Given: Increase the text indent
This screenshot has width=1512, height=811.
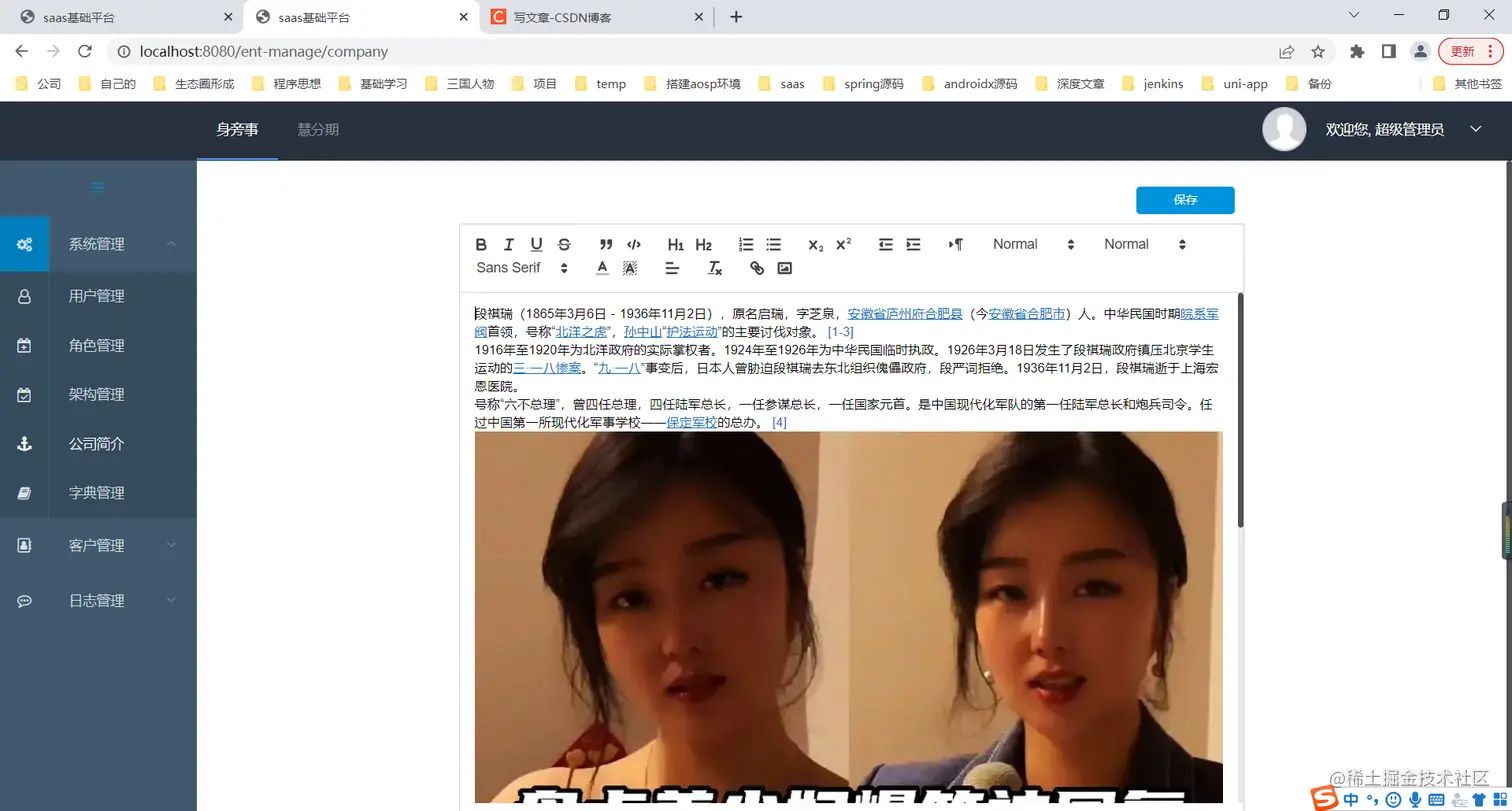Looking at the screenshot, I should click(914, 245).
